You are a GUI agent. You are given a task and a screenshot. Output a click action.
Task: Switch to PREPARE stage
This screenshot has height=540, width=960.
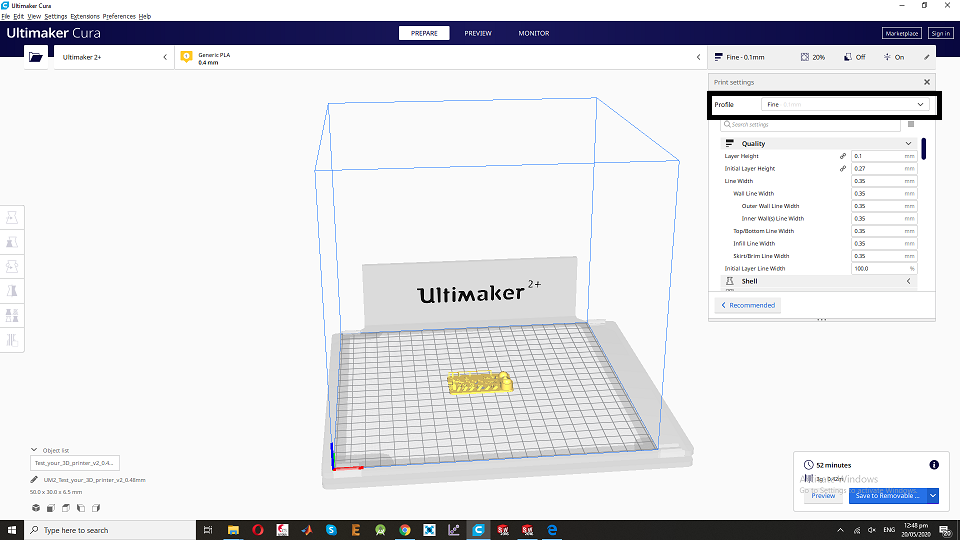[424, 33]
